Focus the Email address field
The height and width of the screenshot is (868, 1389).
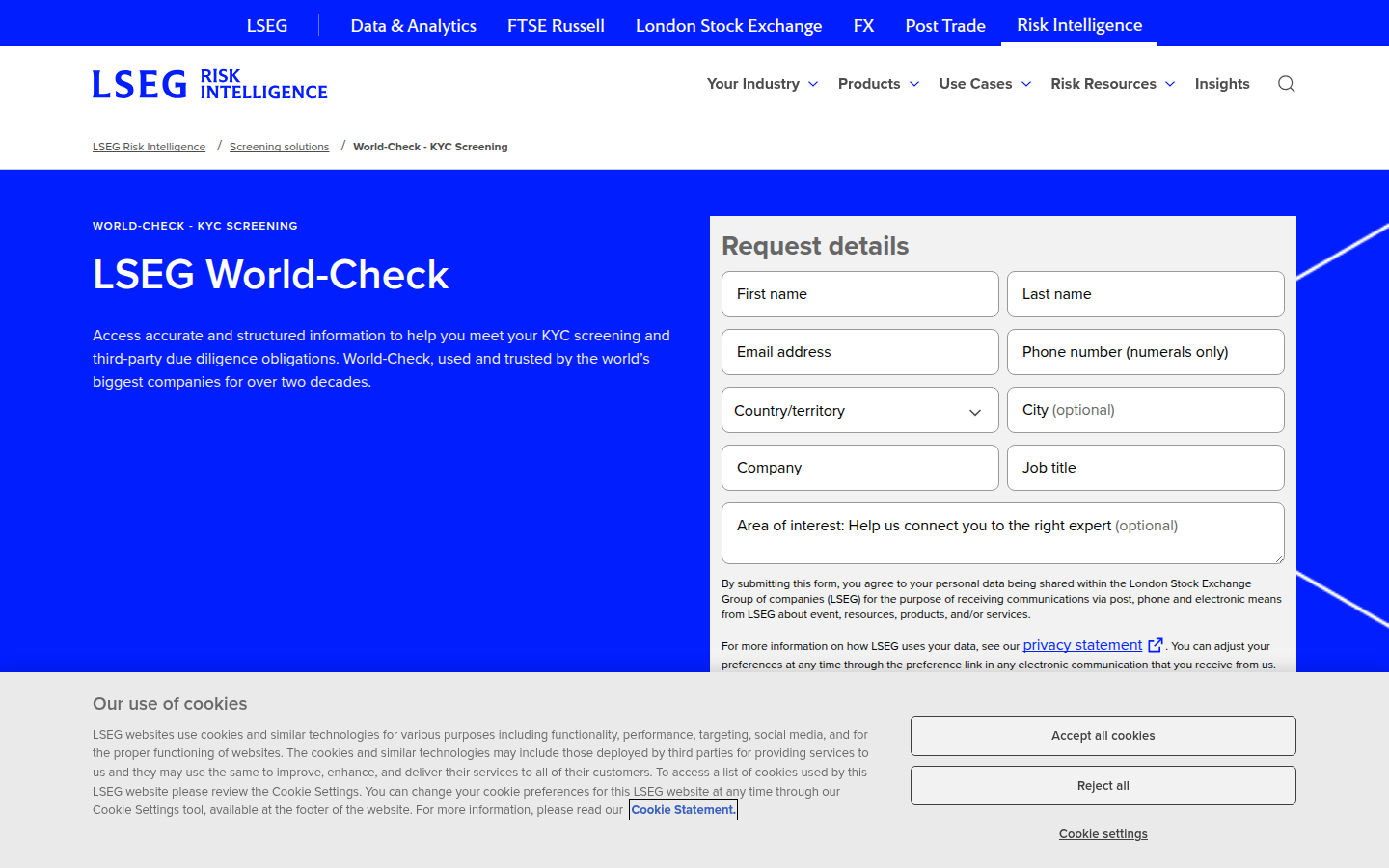(x=860, y=352)
